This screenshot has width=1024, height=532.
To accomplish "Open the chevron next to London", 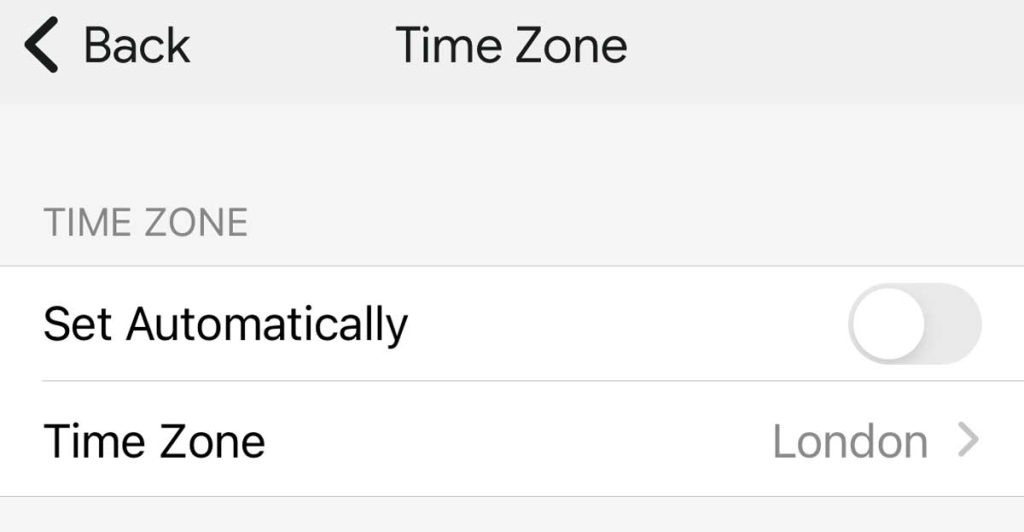I will tap(967, 440).
